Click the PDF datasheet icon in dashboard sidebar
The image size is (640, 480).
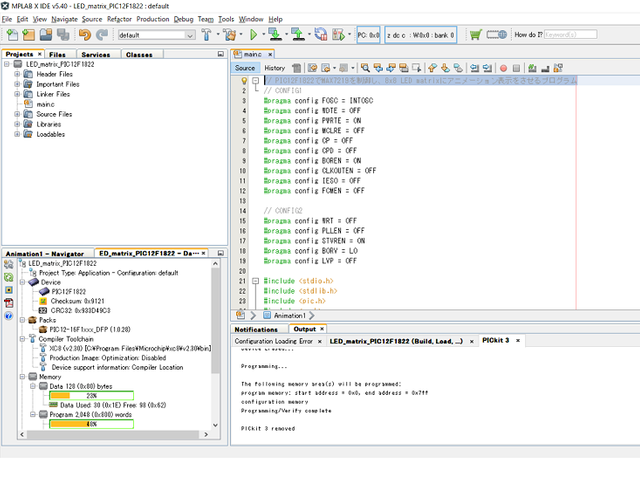click(x=9, y=302)
